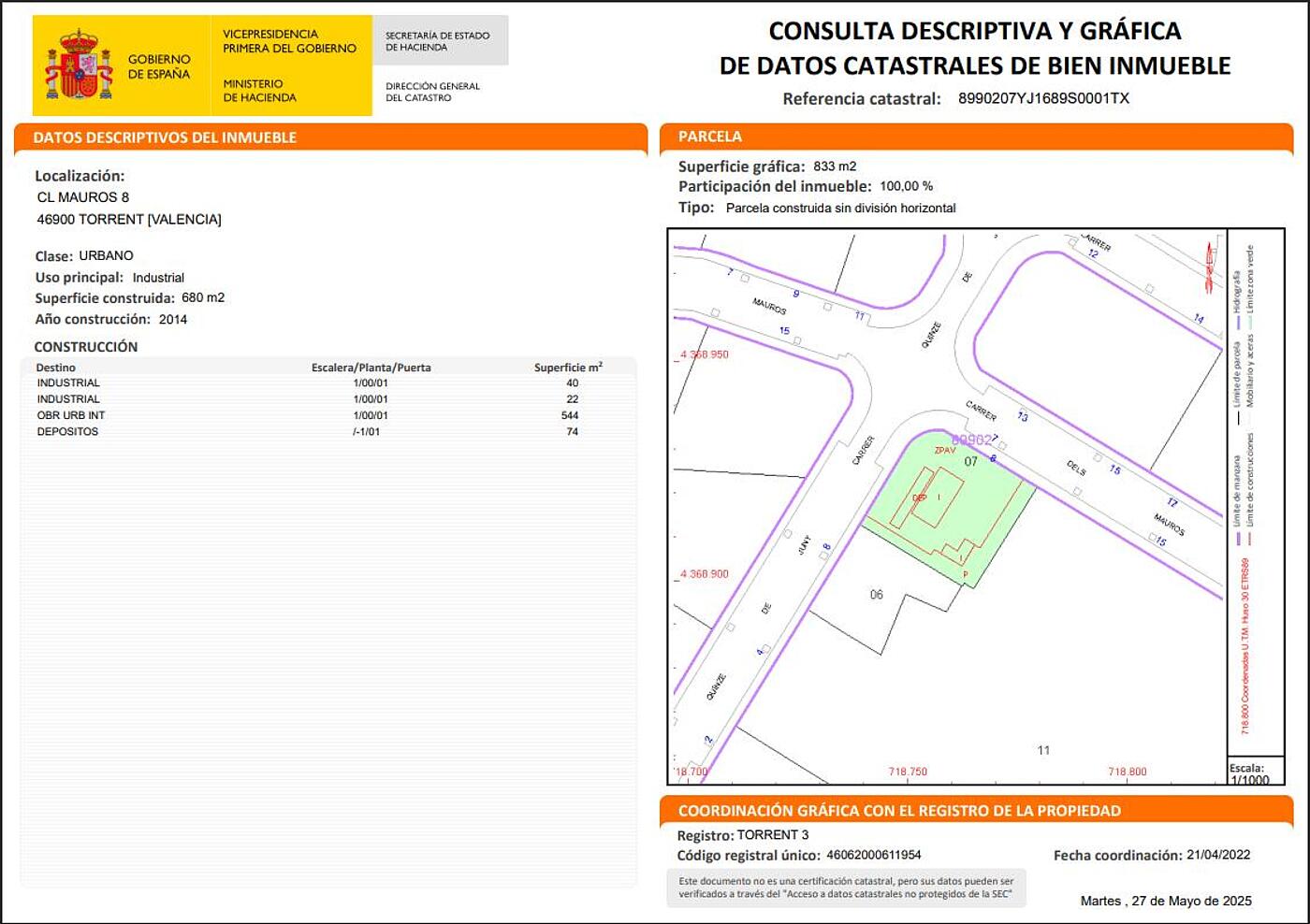This screenshot has height=924, width=1310.
Task: Click 'DIRECCIÓN GENERAL DEL CATASTRO' text
Action: (432, 92)
